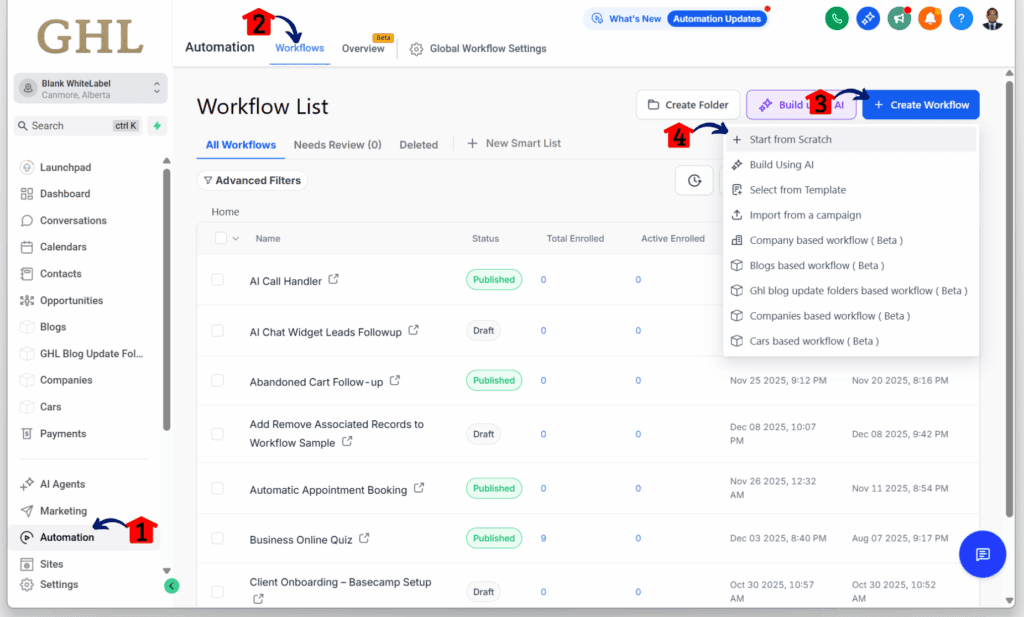Screen dimensions: 1024x617
Task: Open the announcements megaphone icon
Action: tap(899, 18)
